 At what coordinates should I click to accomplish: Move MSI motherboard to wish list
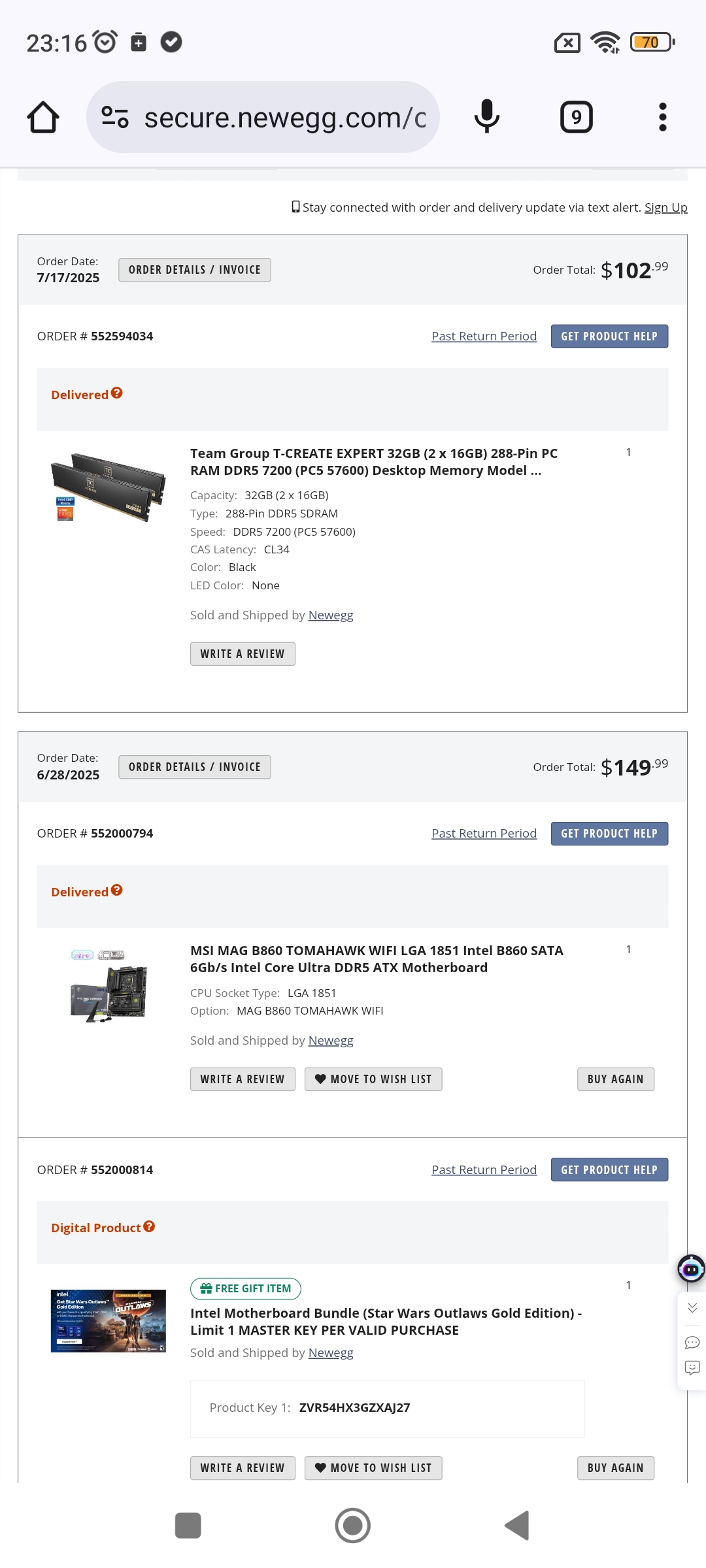pos(373,1079)
